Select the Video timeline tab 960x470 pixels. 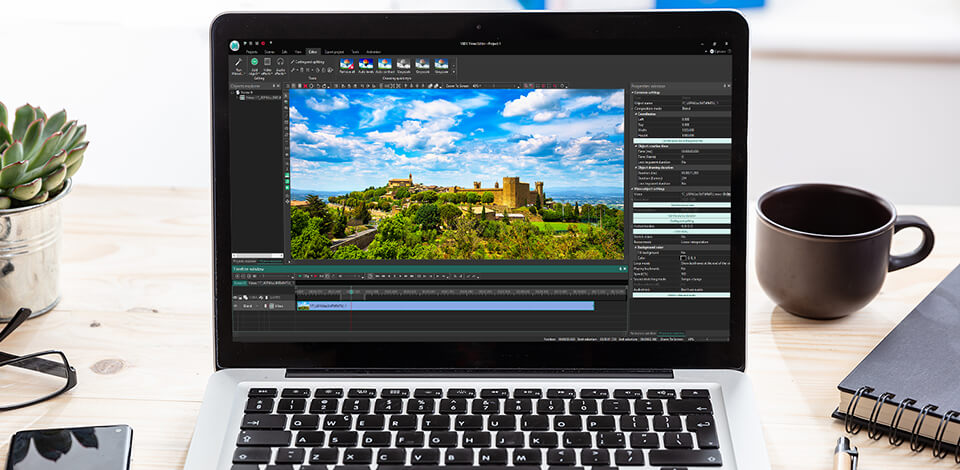[x=272, y=283]
